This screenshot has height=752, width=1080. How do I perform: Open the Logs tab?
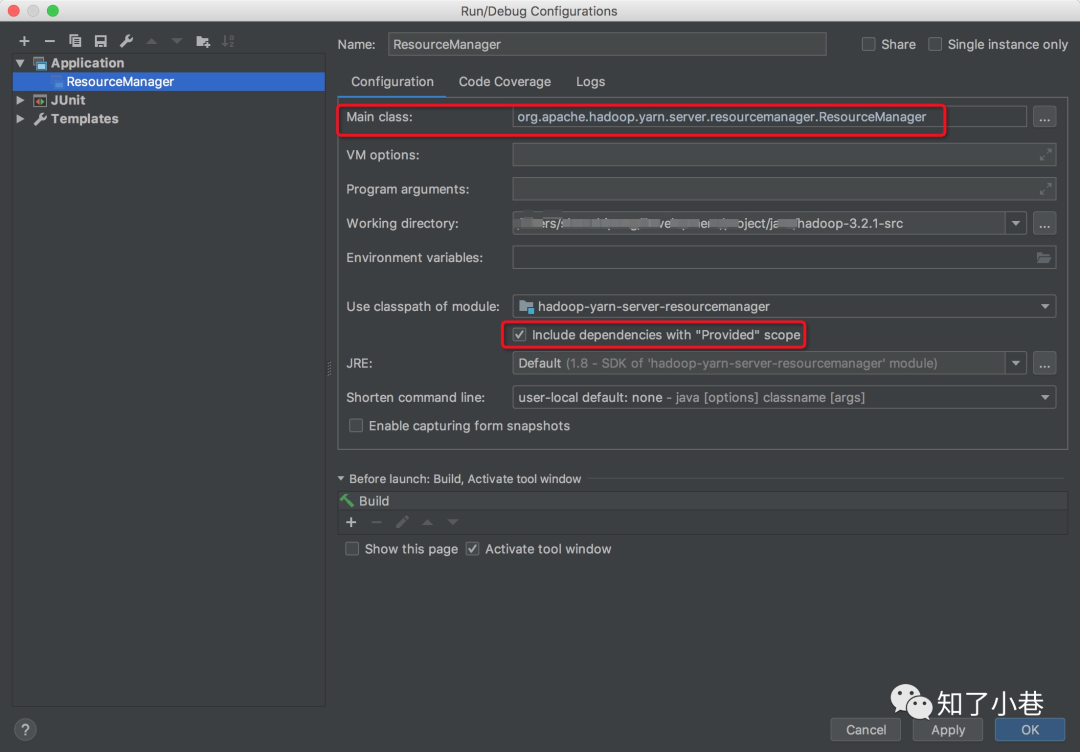coord(590,81)
